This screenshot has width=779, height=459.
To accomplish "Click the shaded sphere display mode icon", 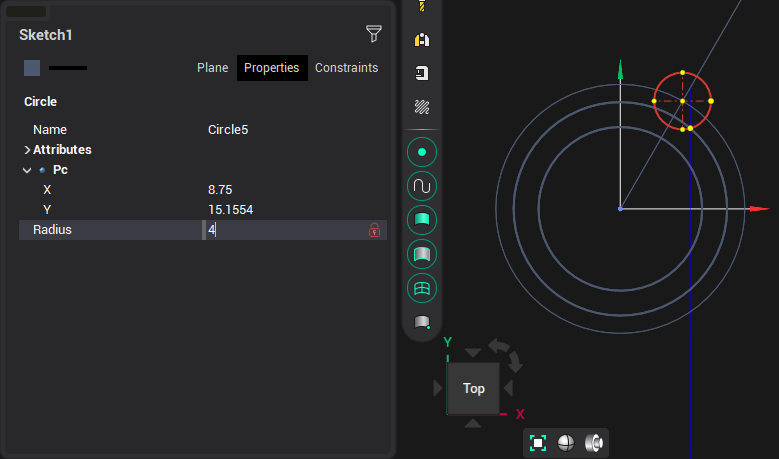I will pyautogui.click(x=566, y=443).
